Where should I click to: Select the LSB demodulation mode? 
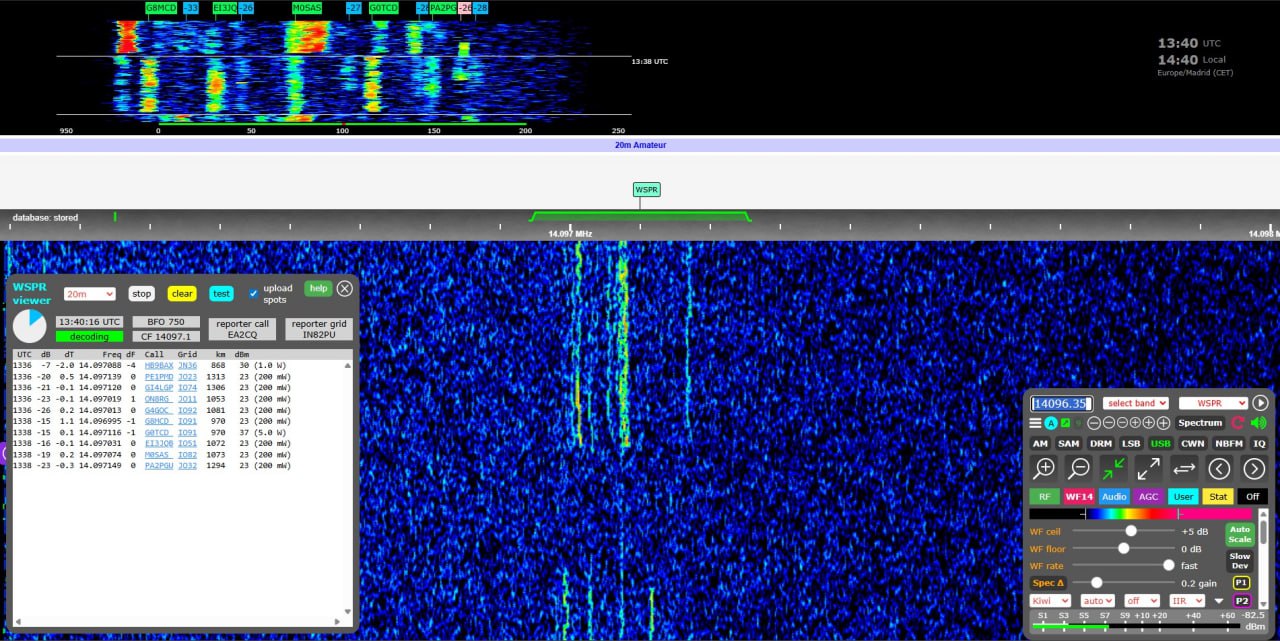tap(1130, 443)
